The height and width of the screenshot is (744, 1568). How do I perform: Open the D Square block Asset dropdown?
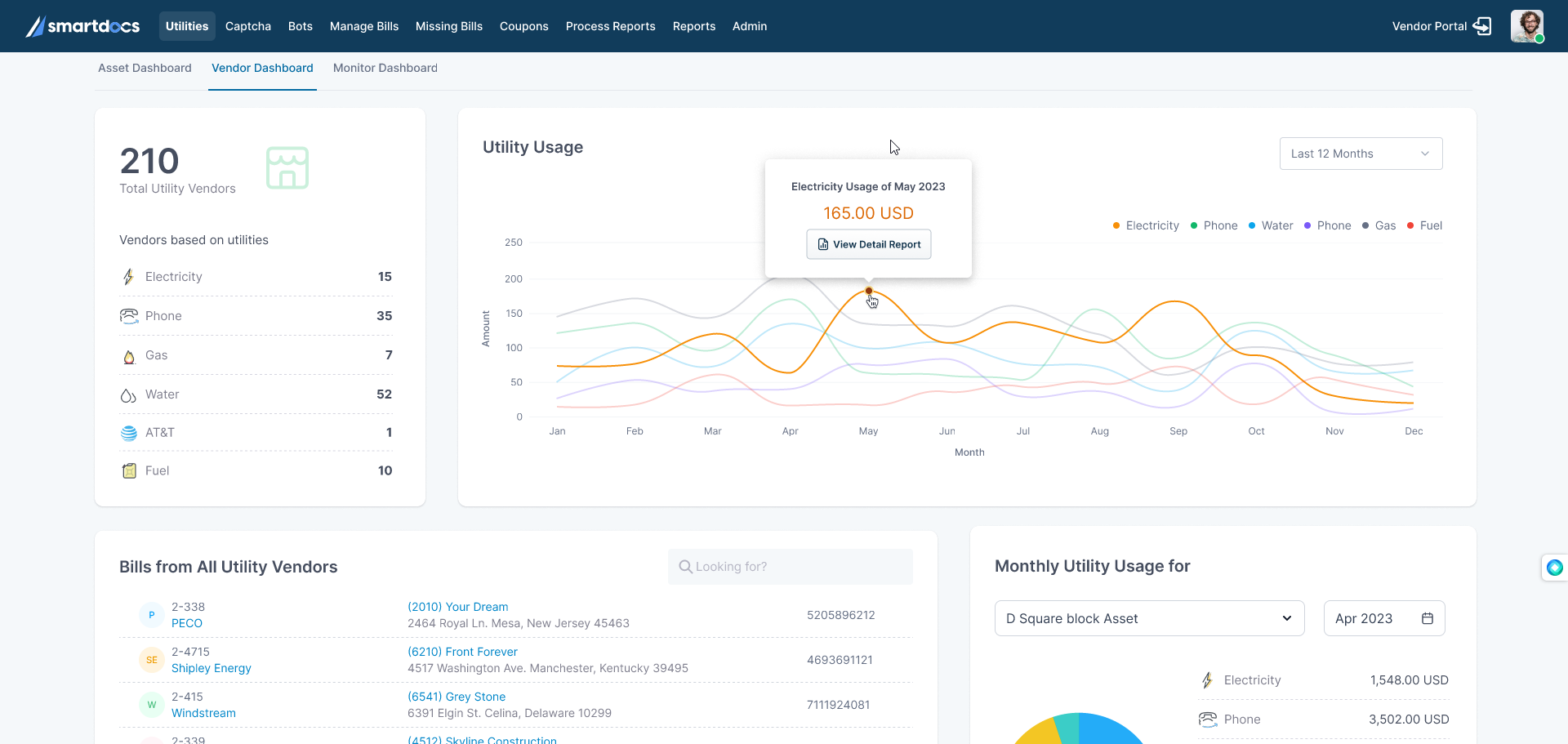(x=1149, y=618)
